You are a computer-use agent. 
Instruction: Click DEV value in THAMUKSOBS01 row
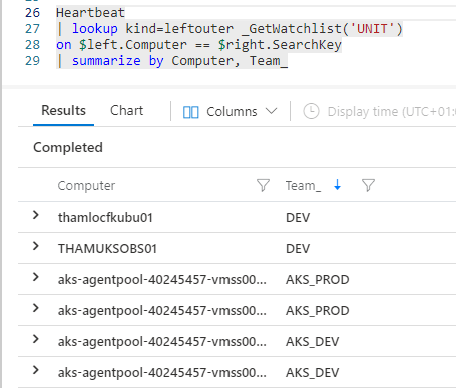(x=298, y=249)
